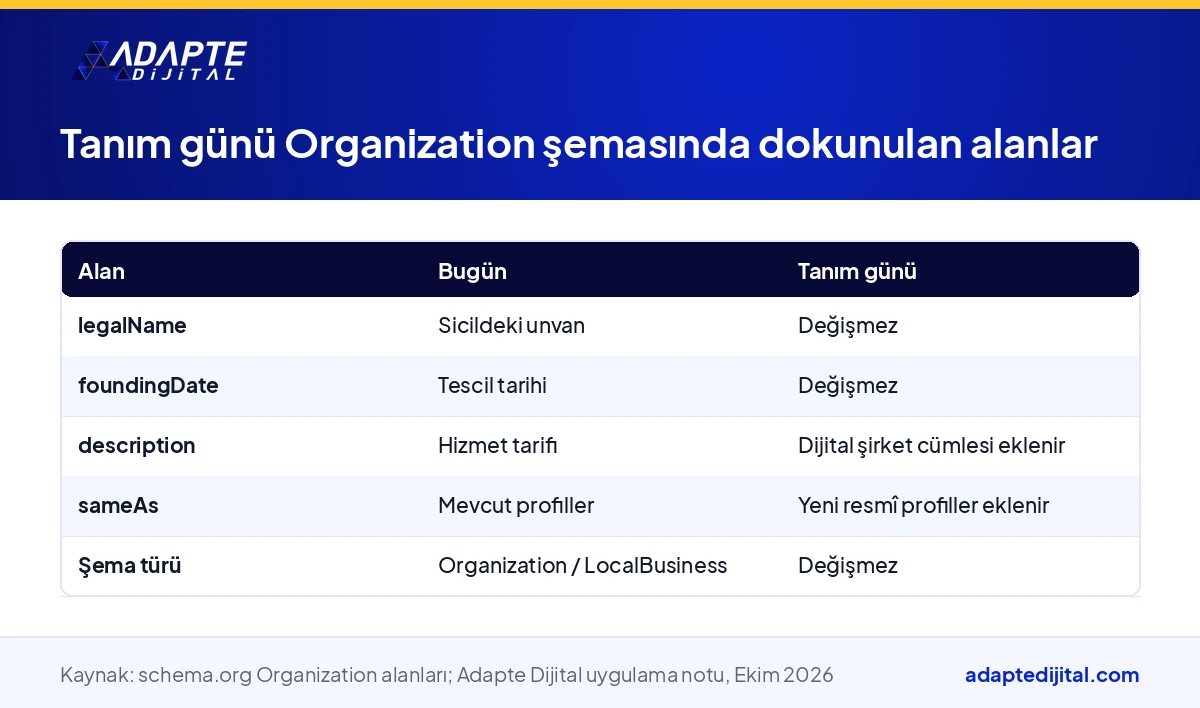This screenshot has height=708, width=1200.
Task: Click 'Organization / LocalBusiness' cell
Action: [583, 566]
